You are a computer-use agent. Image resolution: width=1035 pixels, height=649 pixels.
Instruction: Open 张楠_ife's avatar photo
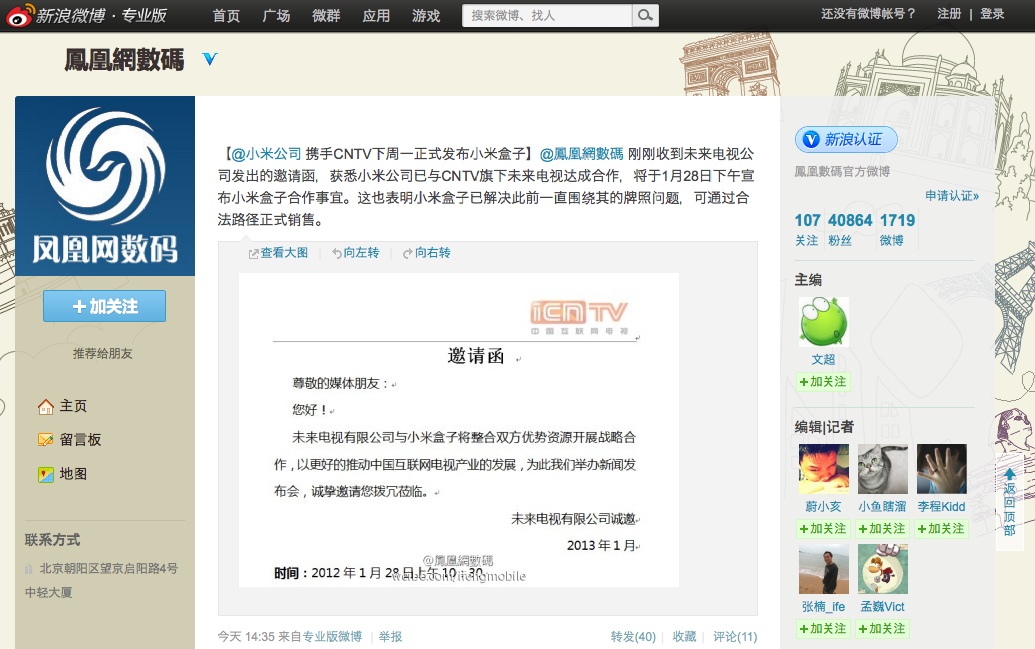[x=824, y=569]
